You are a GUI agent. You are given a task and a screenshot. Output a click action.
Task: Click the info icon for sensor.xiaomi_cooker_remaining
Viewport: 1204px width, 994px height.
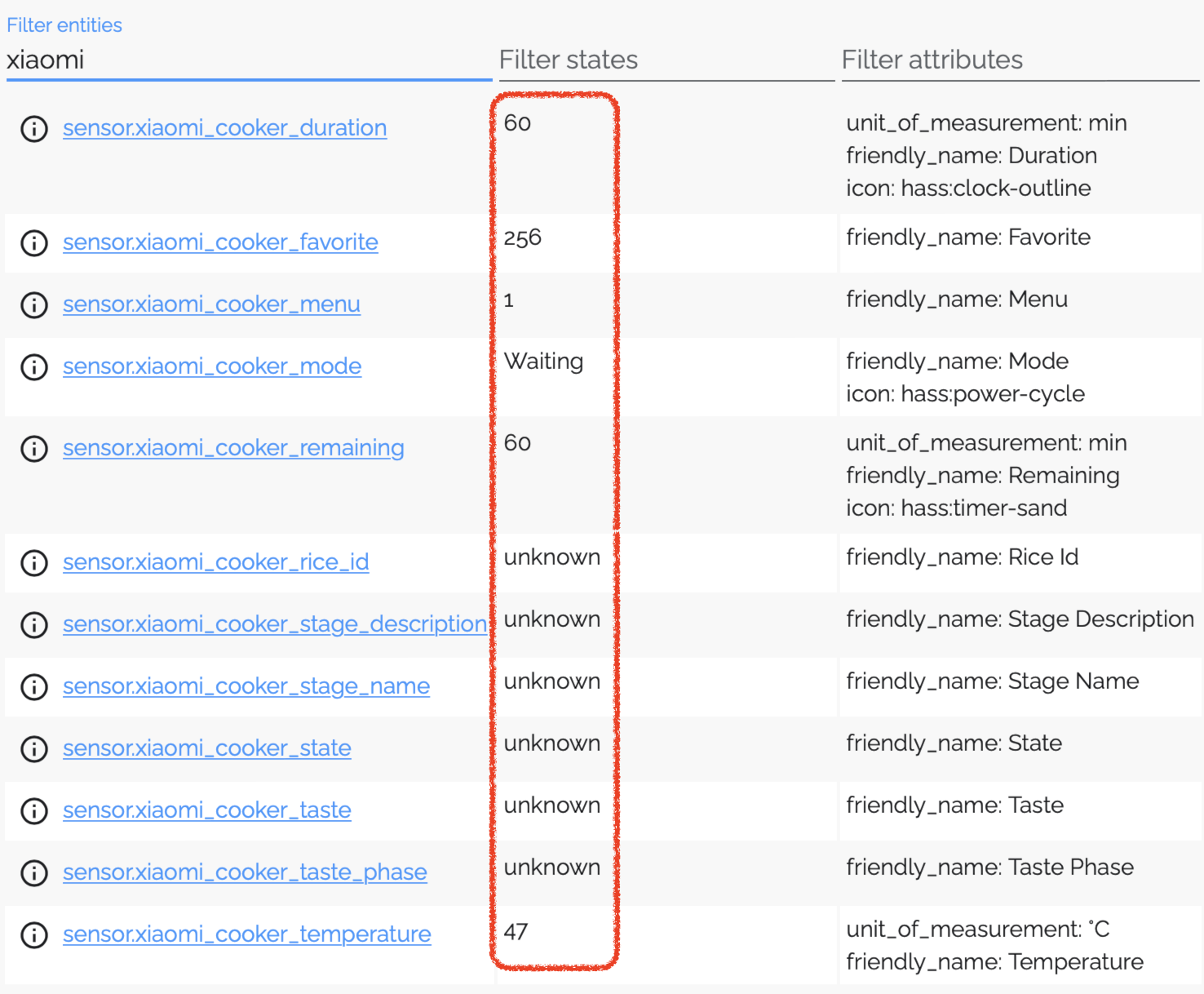click(34, 448)
